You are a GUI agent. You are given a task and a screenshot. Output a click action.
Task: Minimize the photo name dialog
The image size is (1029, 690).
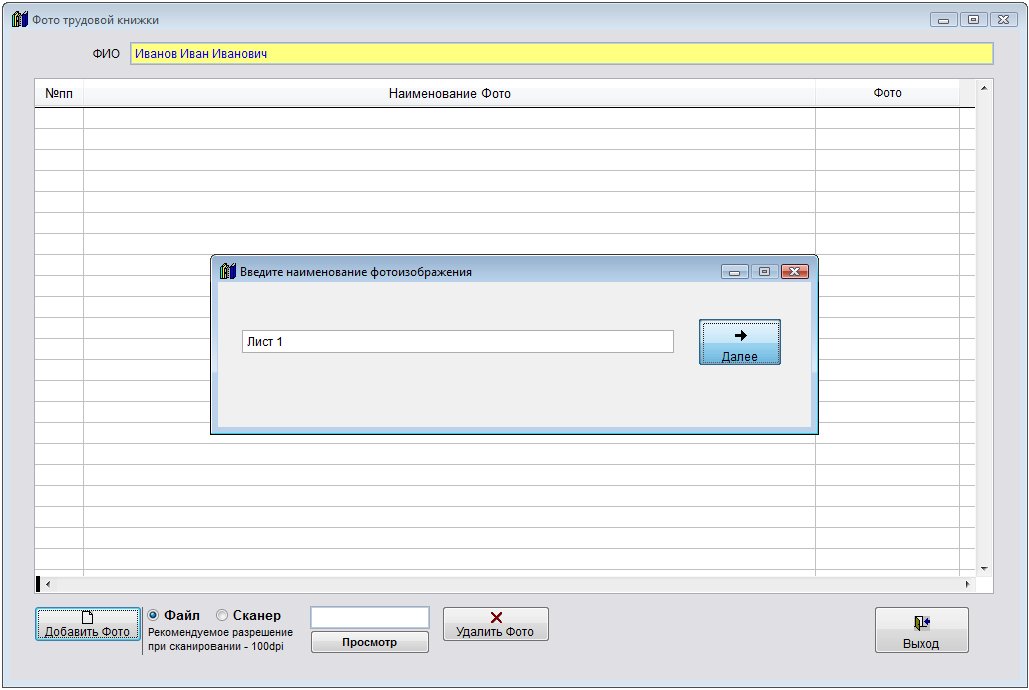click(734, 272)
